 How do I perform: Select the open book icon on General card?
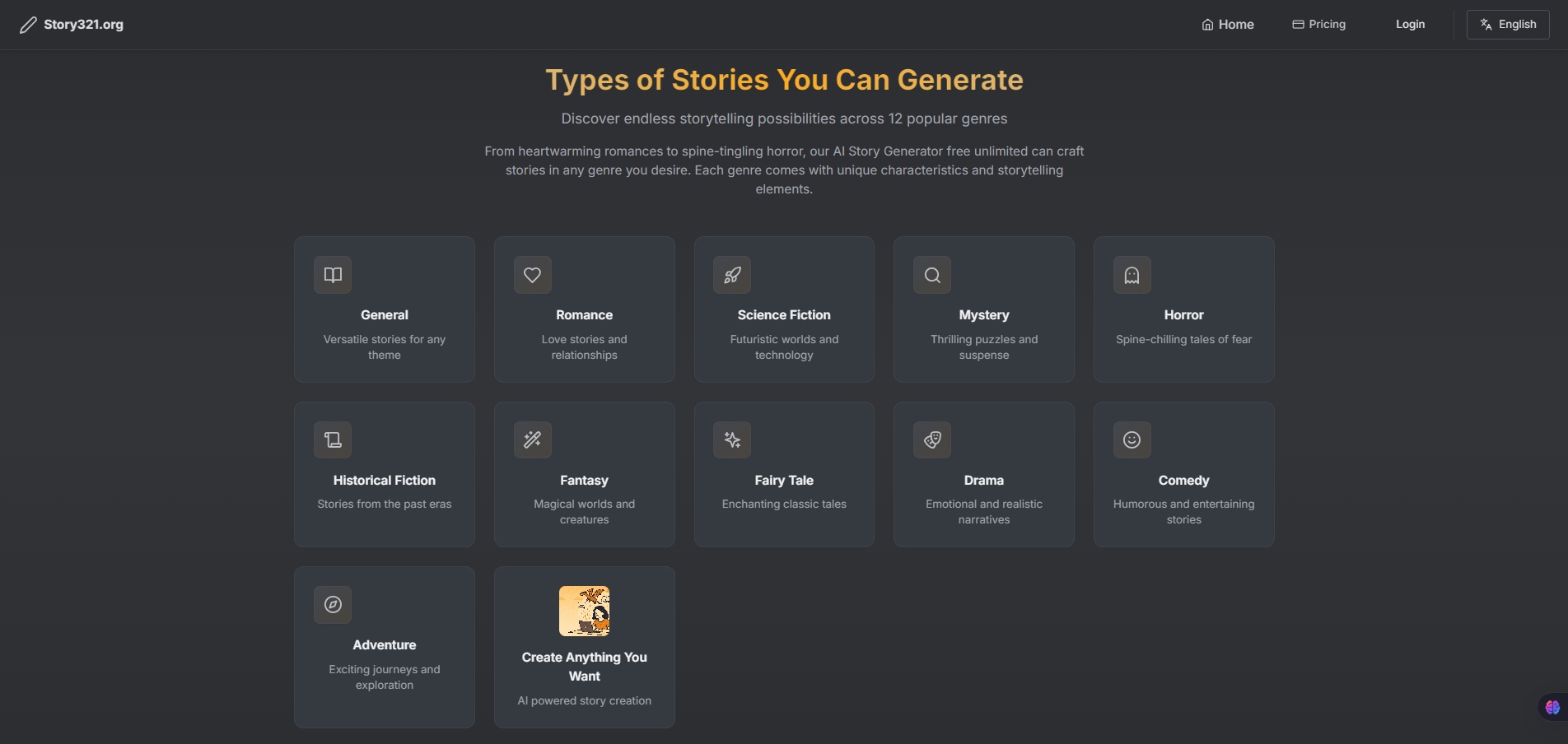pos(332,275)
